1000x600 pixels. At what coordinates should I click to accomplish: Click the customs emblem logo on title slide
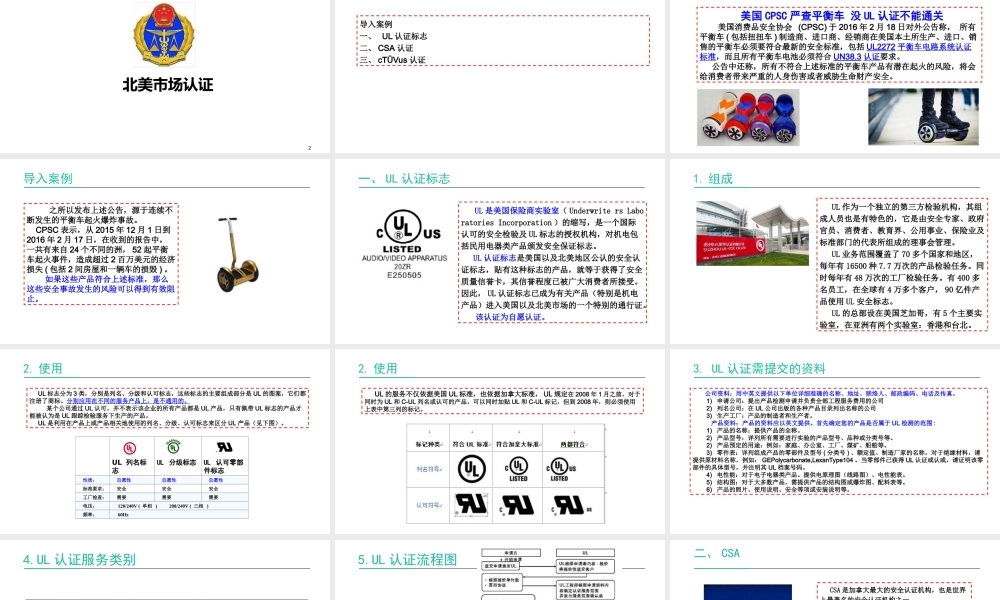tap(163, 35)
